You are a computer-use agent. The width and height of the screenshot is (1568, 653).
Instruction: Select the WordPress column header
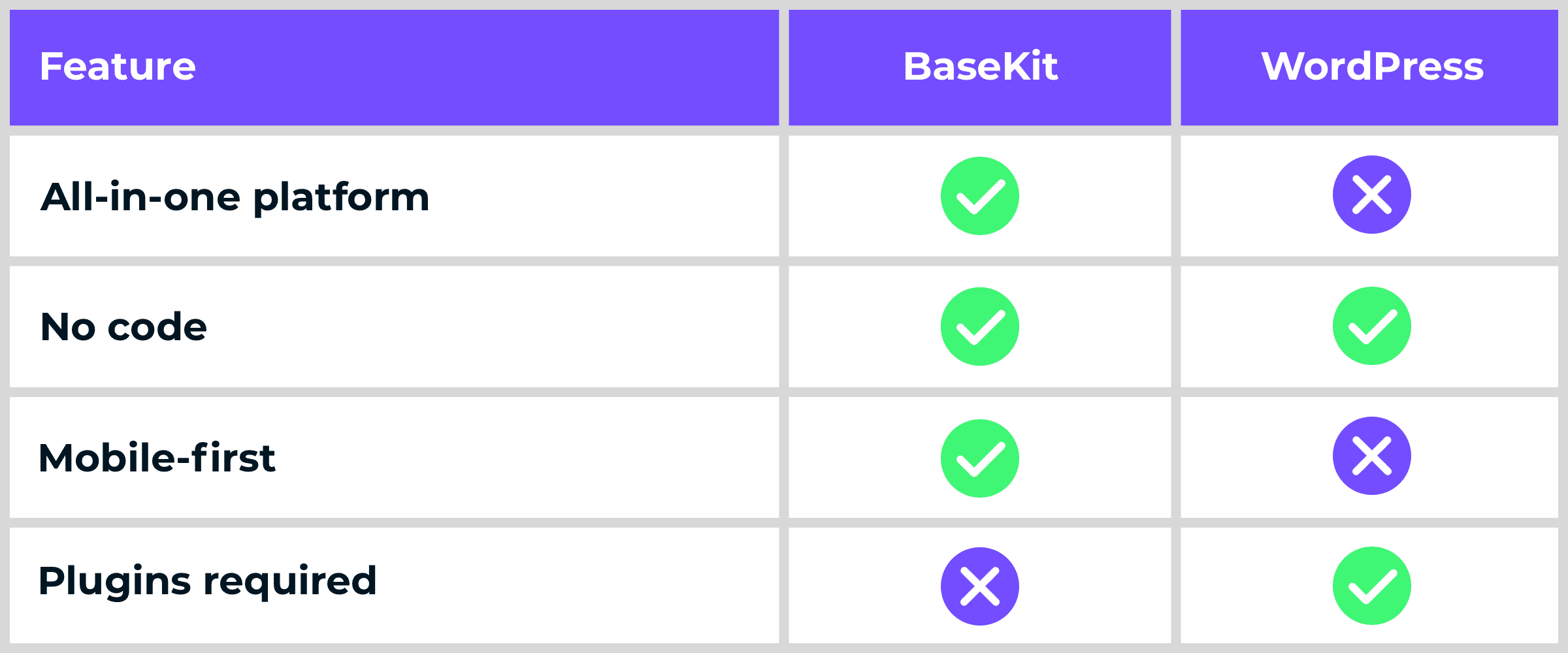coord(1372,67)
